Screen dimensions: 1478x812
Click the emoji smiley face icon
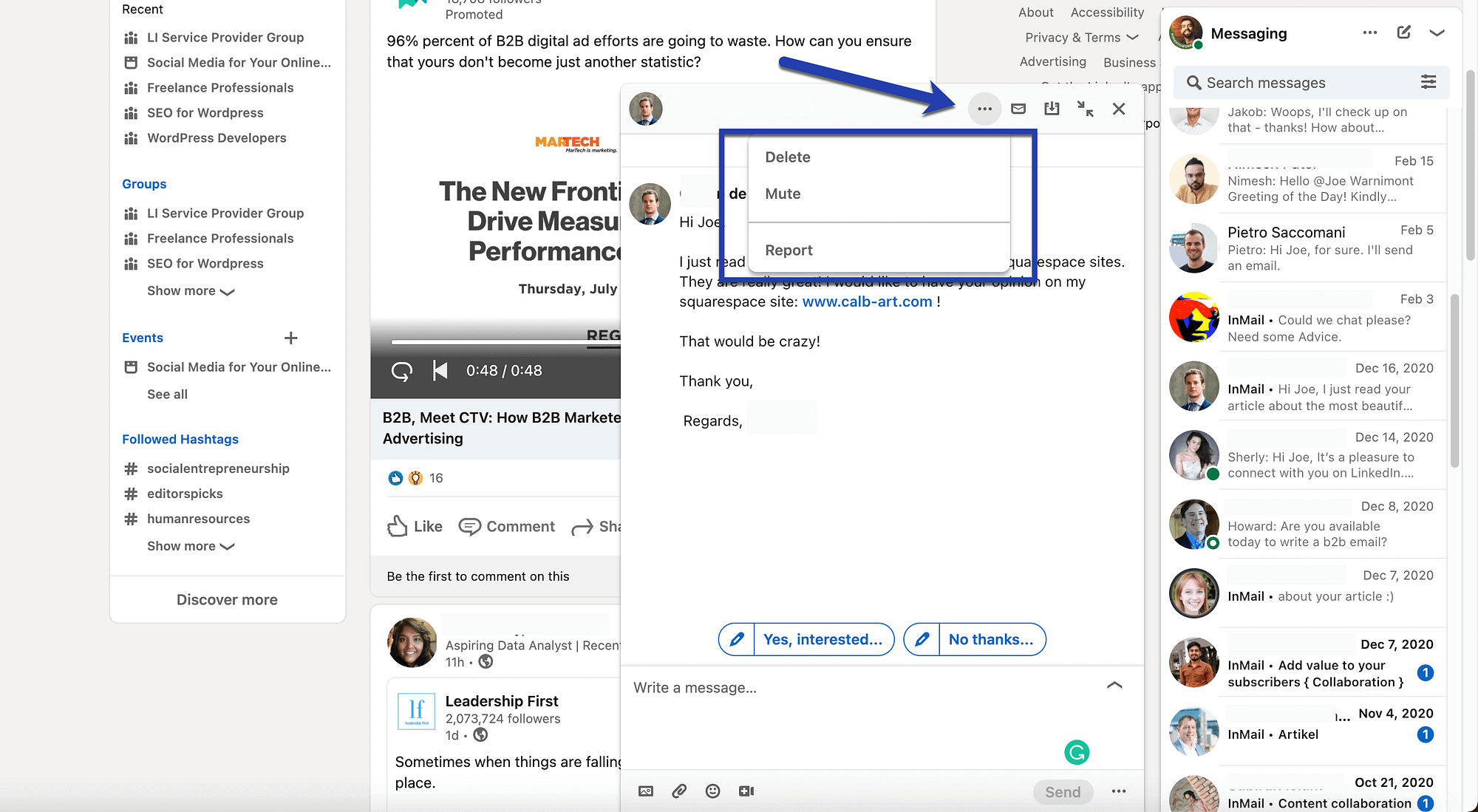713,791
